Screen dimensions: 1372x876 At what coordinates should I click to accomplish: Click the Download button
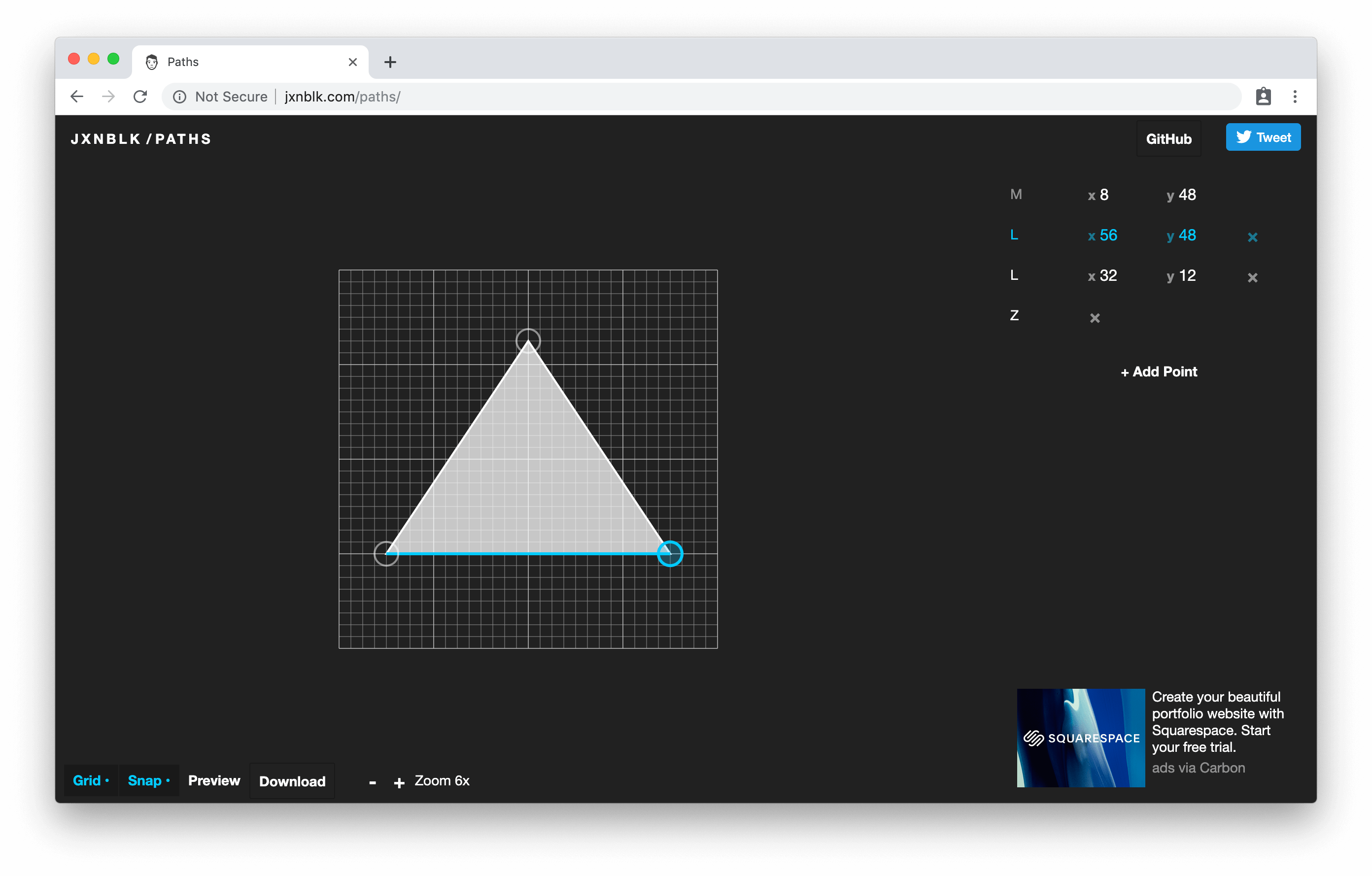pyautogui.click(x=292, y=781)
